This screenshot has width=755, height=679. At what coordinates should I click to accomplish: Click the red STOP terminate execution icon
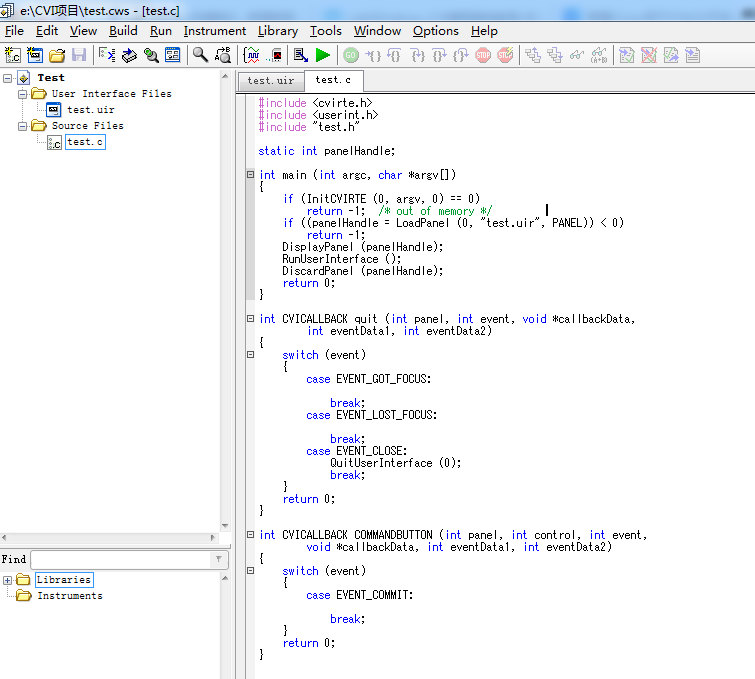point(484,55)
